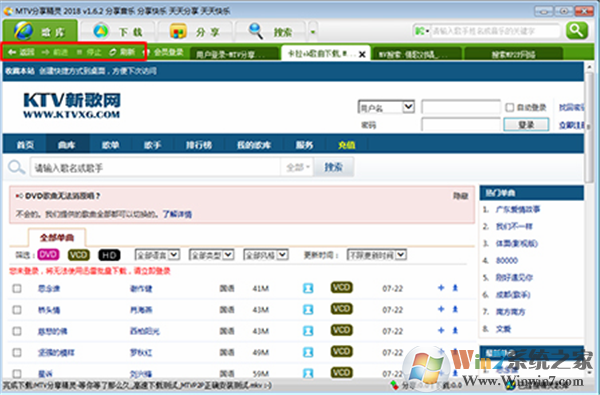Open artist icon in the 49M row
Image resolution: width=600 pixels, height=395 pixels.
coord(308,352)
